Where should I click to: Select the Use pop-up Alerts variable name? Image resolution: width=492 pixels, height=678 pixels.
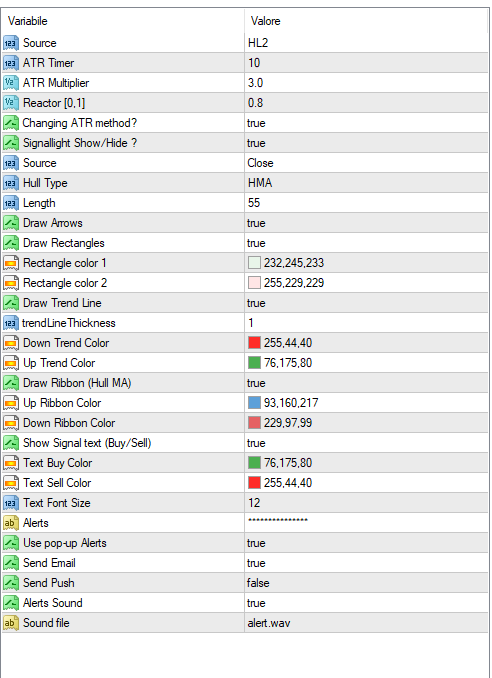pos(64,543)
